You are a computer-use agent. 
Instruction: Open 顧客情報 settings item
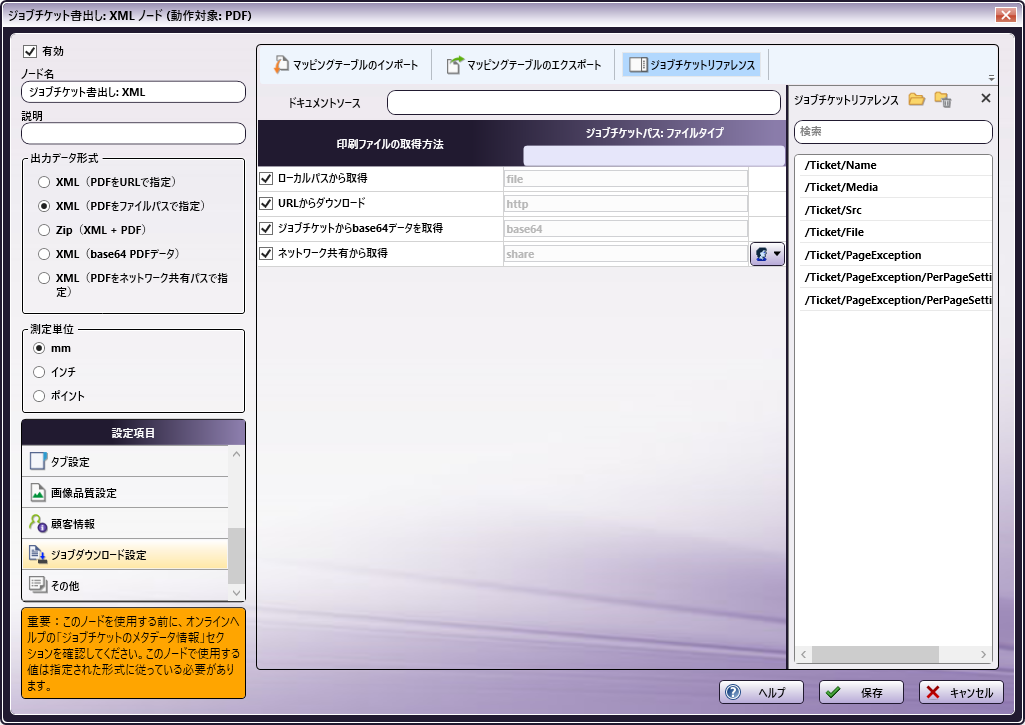125,523
